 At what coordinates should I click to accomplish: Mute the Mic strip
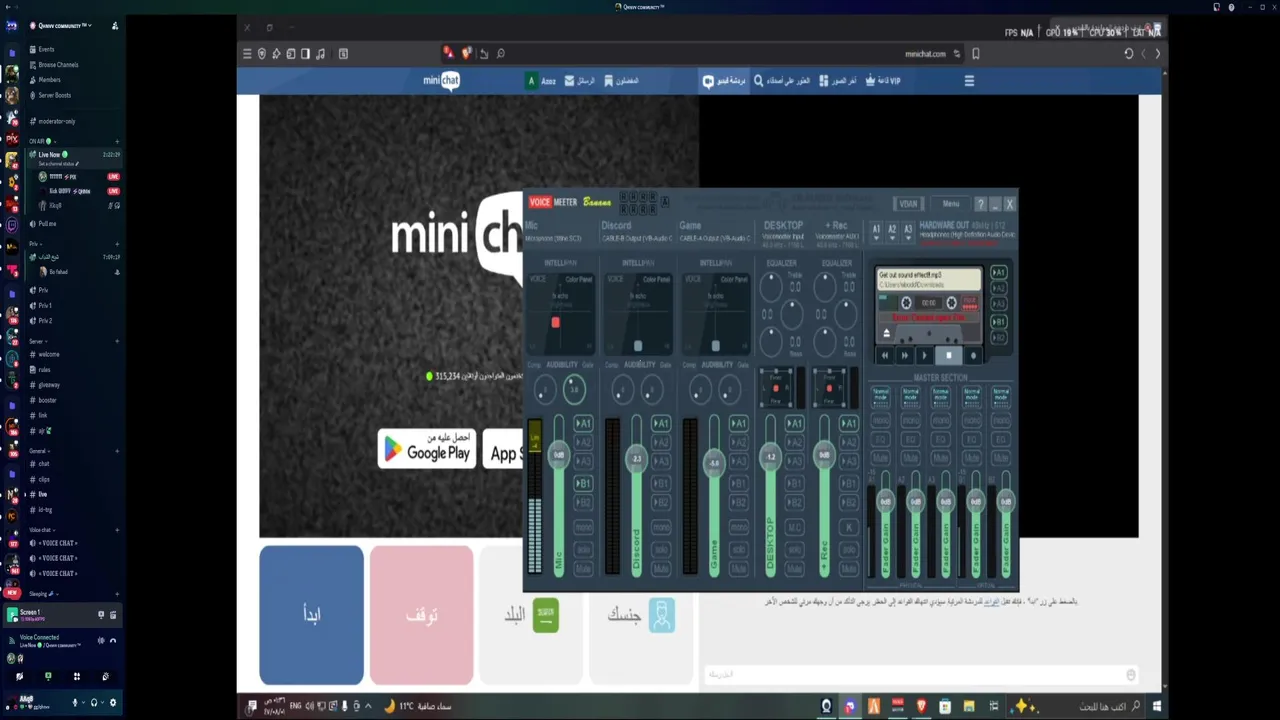point(583,567)
